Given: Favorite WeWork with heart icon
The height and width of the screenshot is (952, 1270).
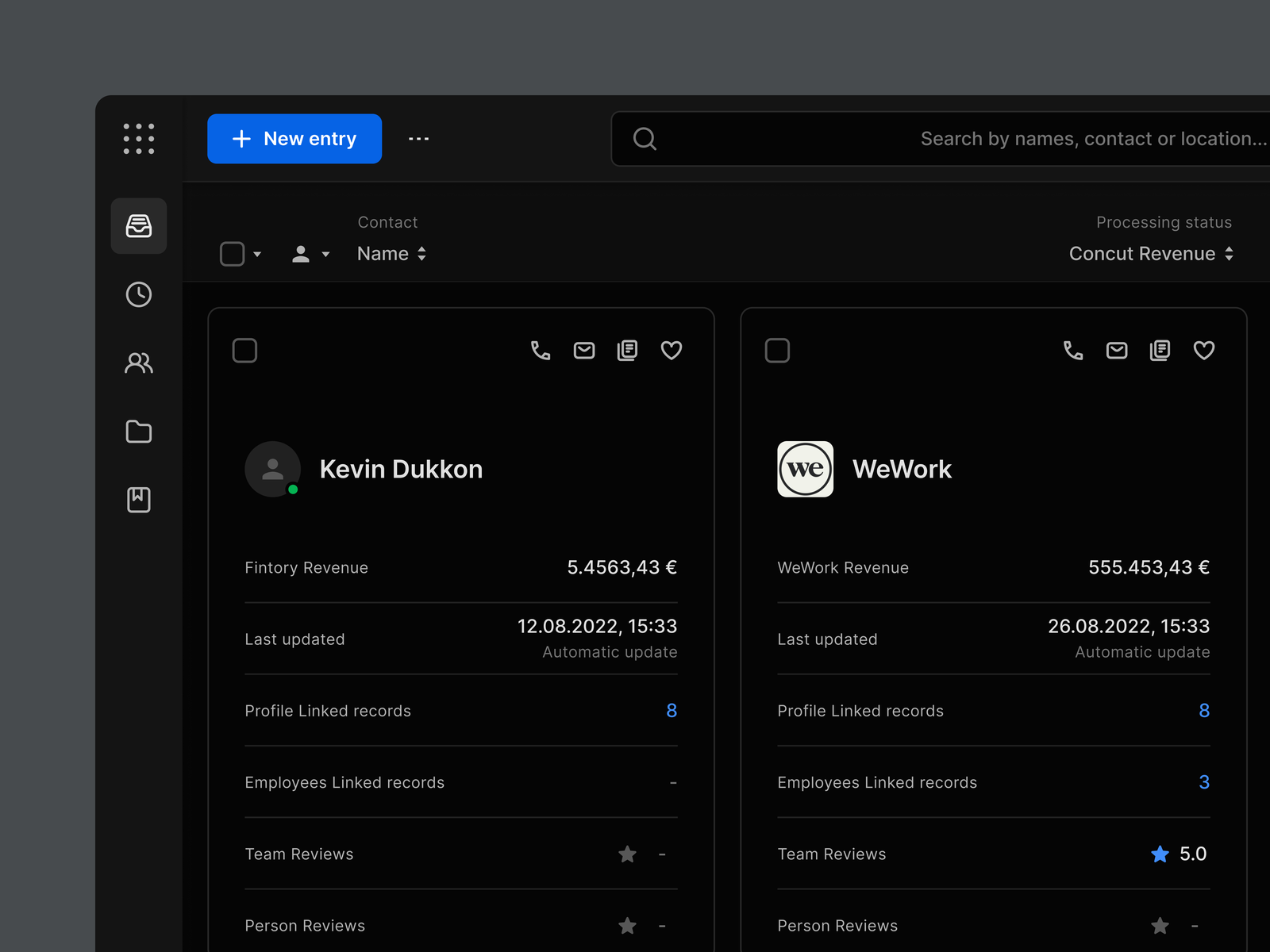Looking at the screenshot, I should pyautogui.click(x=1204, y=351).
